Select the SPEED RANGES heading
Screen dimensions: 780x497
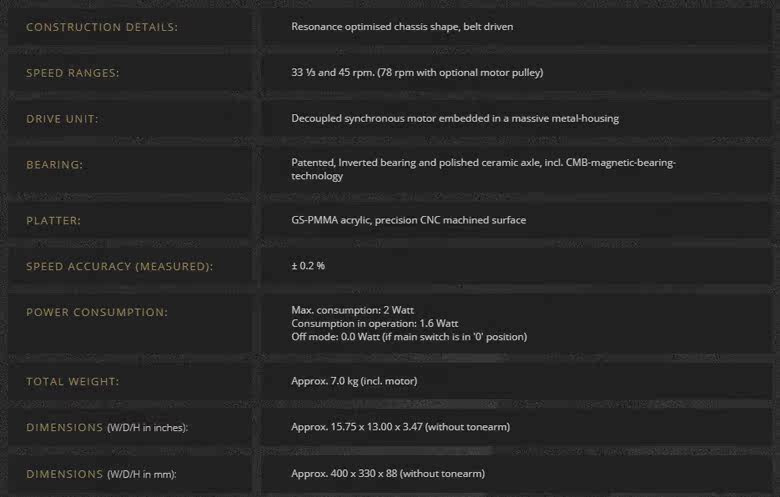tap(73, 73)
